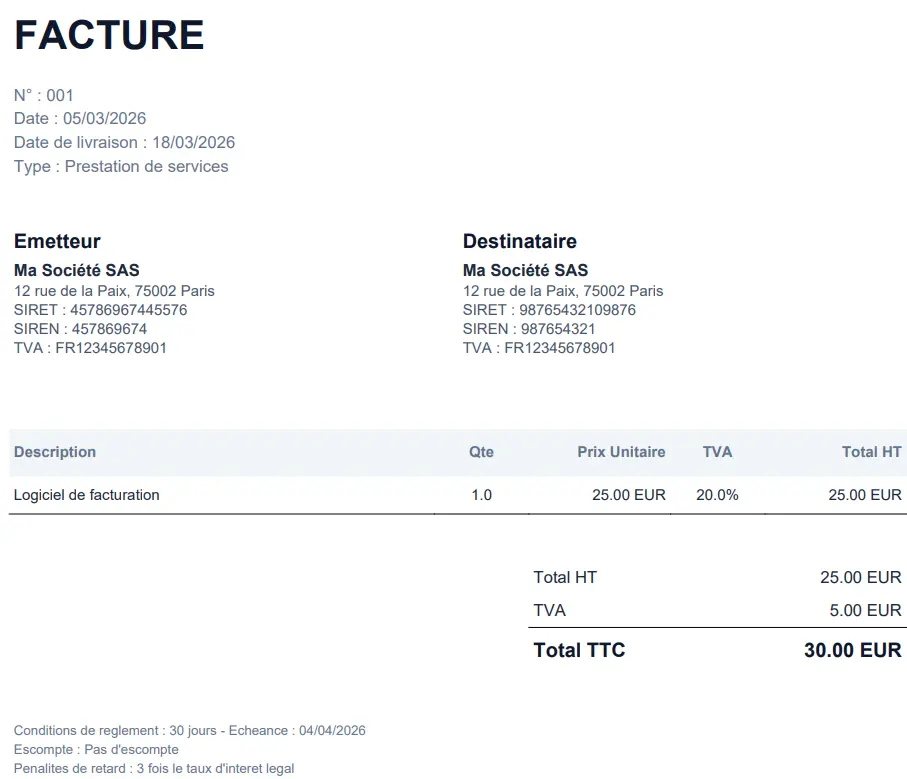This screenshot has height=779, width=907.
Task: Select the 30.00 EUR Total TTC amount
Action: tap(852, 650)
